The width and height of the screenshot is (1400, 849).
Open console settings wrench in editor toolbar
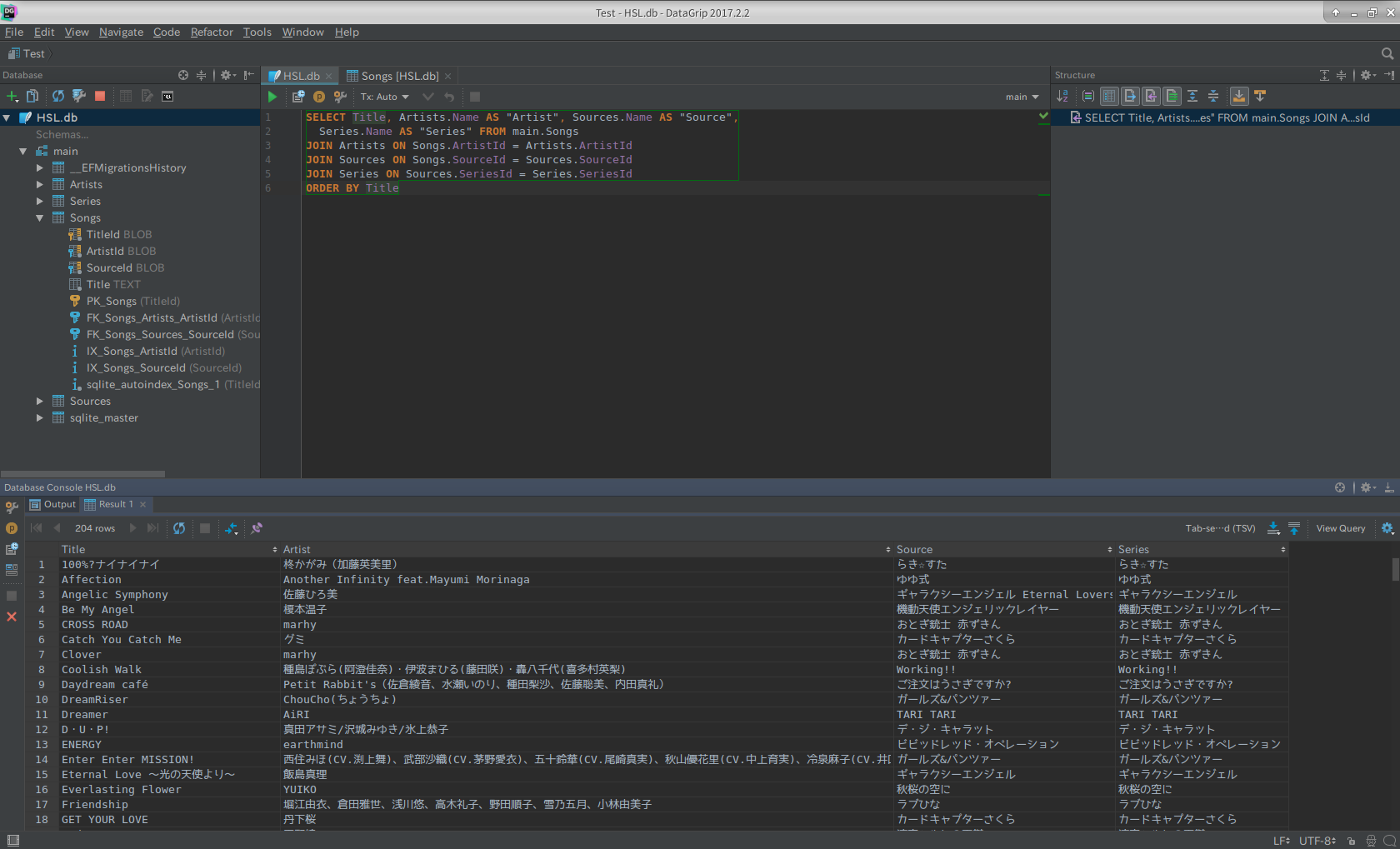pos(340,97)
